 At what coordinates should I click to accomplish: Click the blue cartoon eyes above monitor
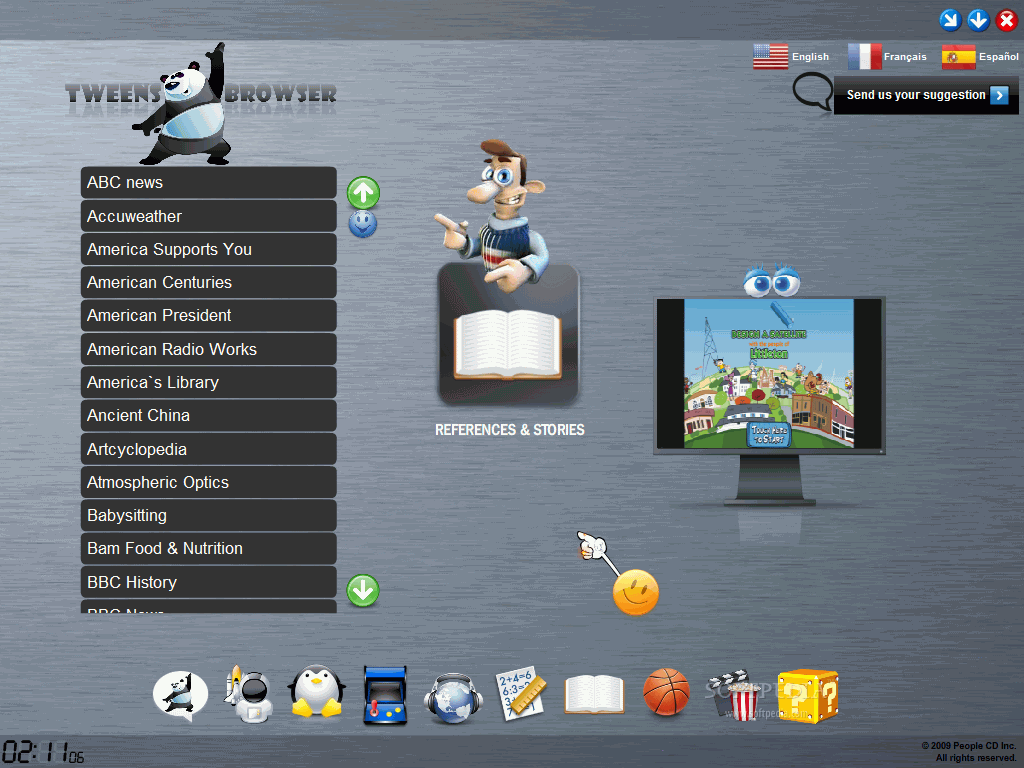click(771, 280)
